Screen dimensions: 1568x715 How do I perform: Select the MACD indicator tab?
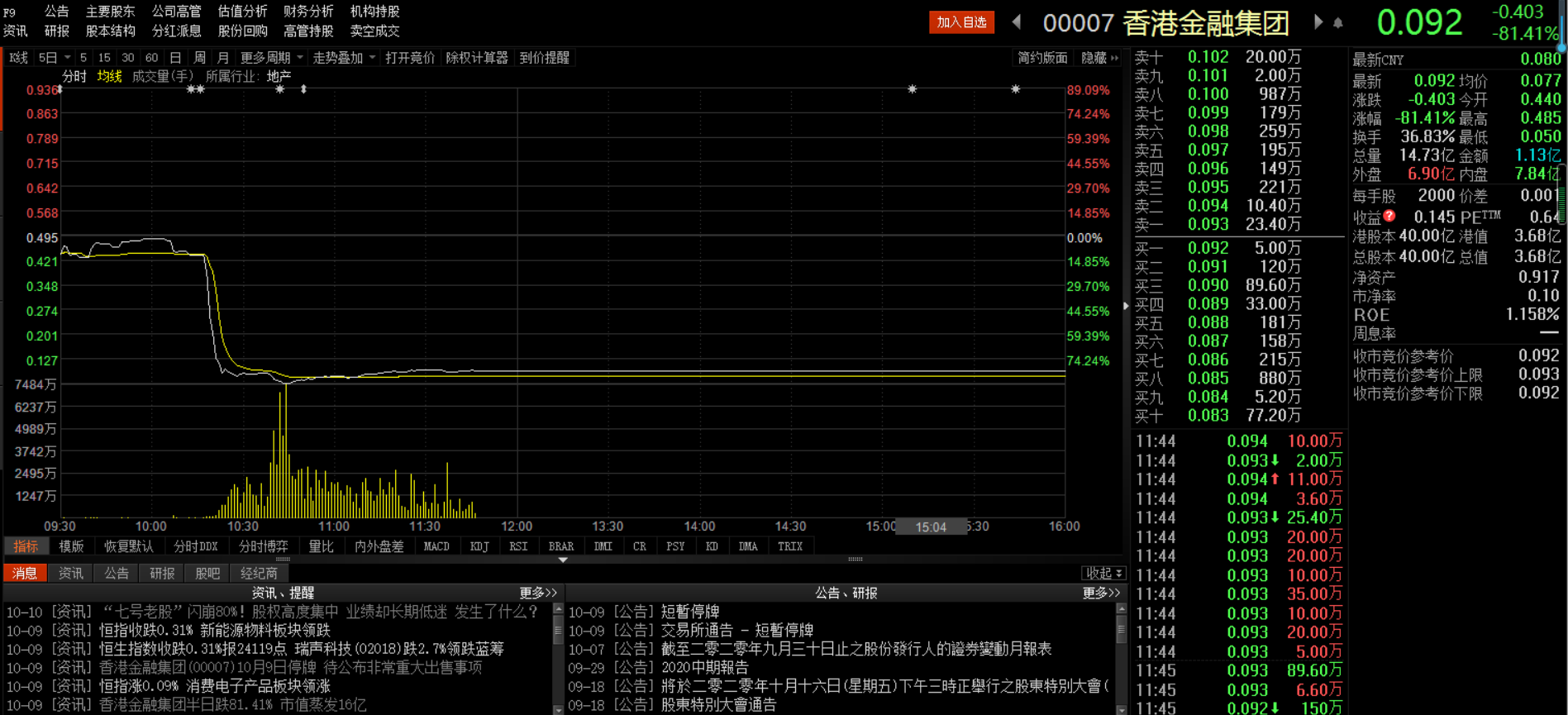pyautogui.click(x=436, y=546)
